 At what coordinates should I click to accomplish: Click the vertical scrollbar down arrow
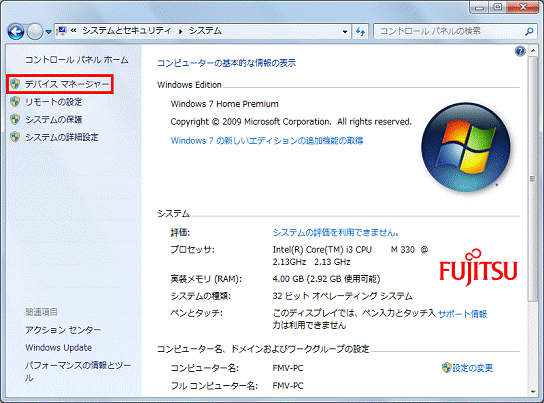tap(533, 392)
